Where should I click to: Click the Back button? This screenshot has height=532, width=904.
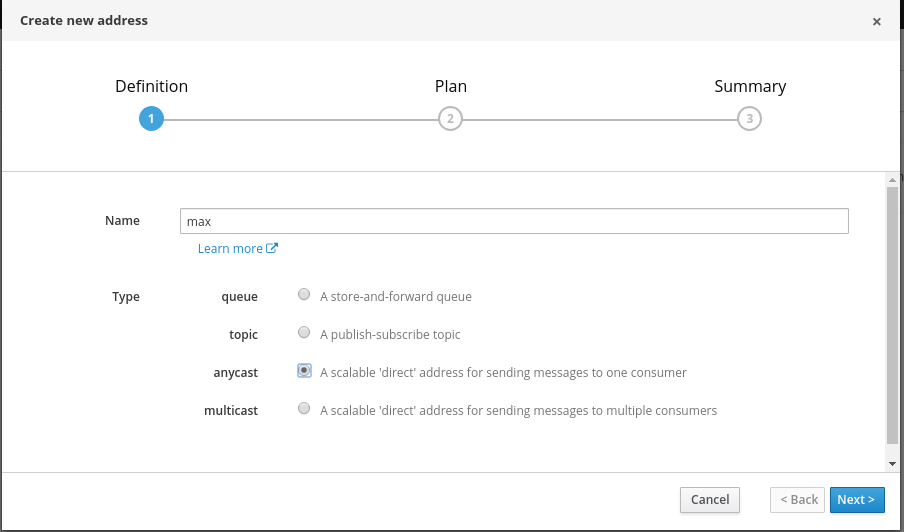[798, 500]
